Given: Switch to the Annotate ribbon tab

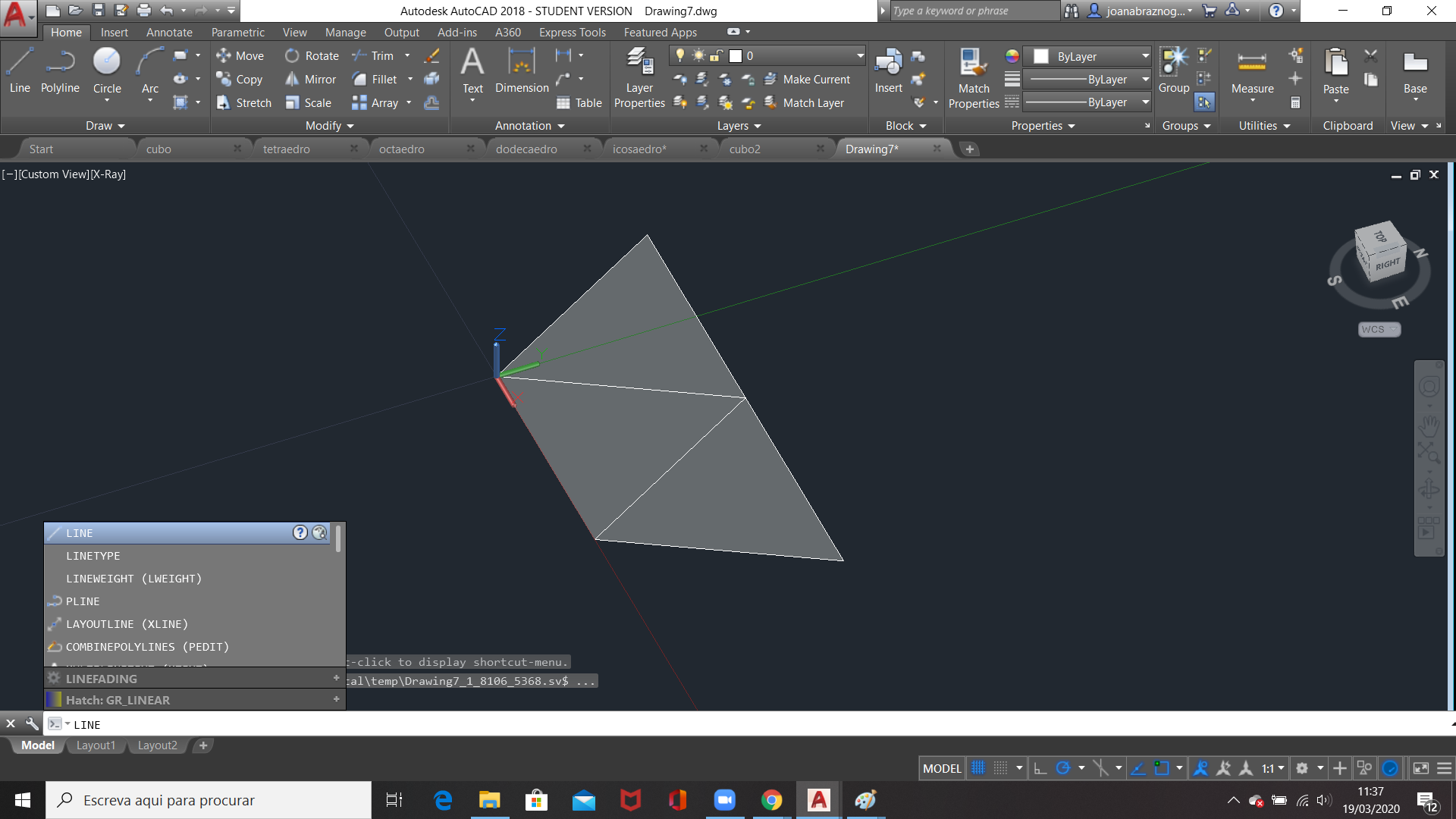Looking at the screenshot, I should pyautogui.click(x=169, y=33).
